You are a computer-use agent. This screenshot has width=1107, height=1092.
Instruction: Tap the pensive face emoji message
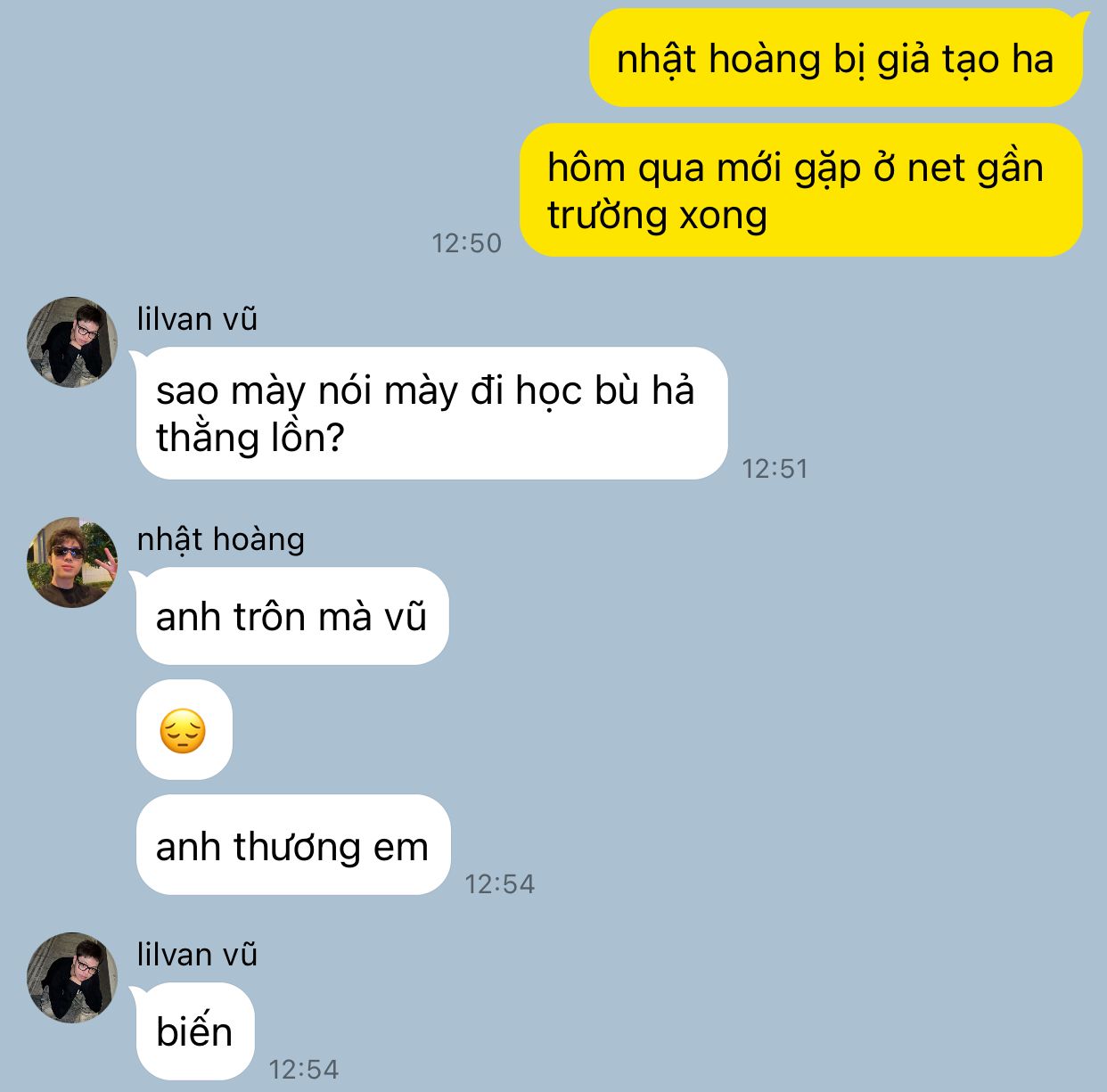pos(184,730)
